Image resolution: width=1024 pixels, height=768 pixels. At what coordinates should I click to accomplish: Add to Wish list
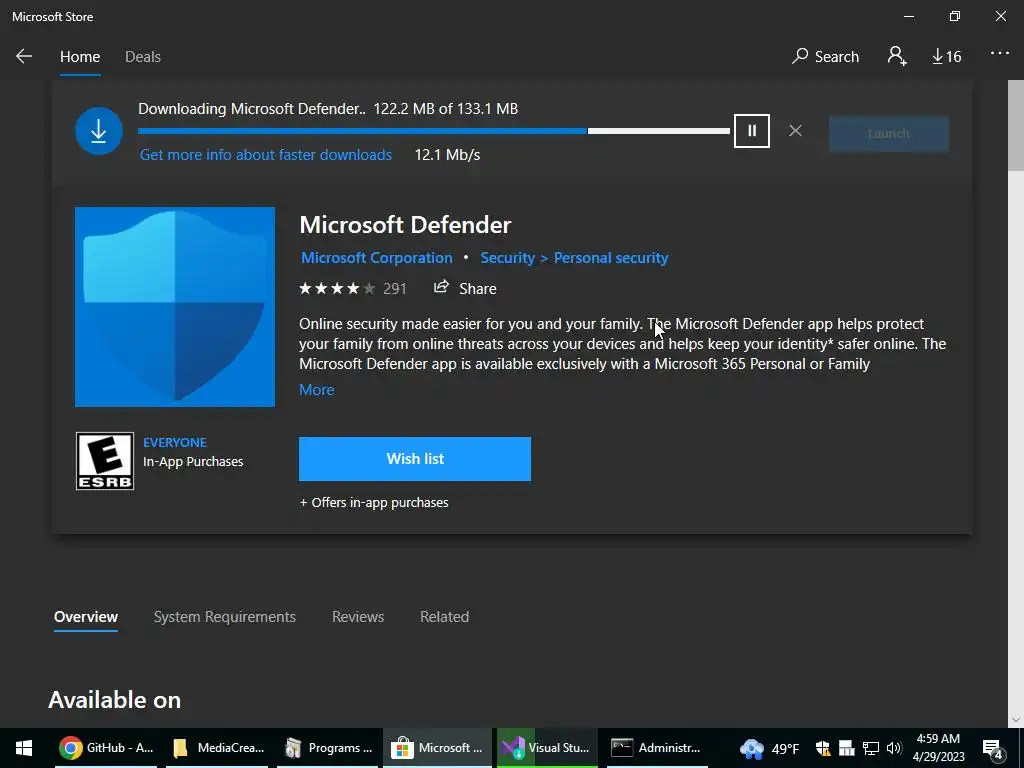click(x=415, y=459)
